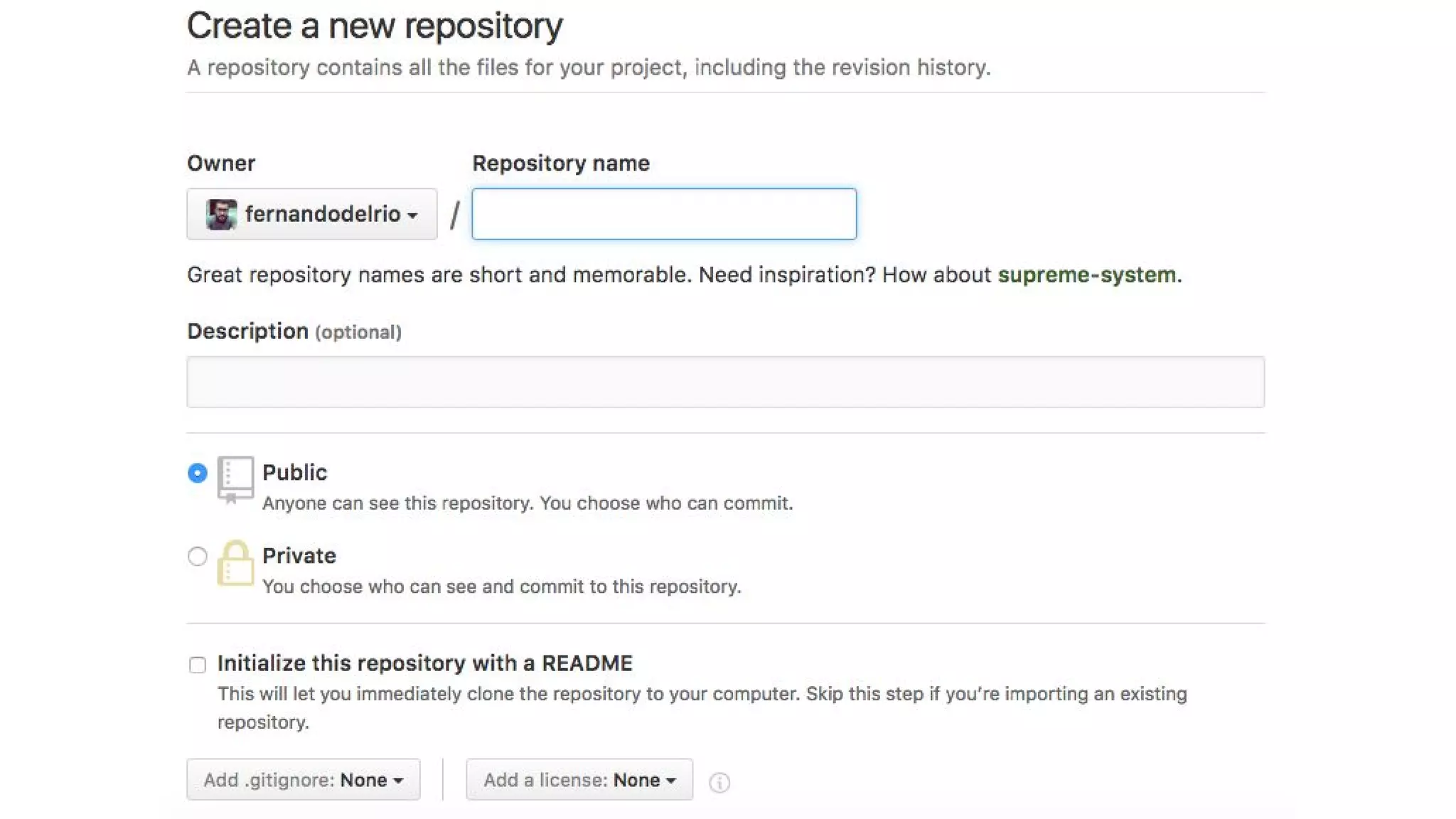Open the Add a license dropdown
The height and width of the screenshot is (819, 1456).
tap(579, 780)
